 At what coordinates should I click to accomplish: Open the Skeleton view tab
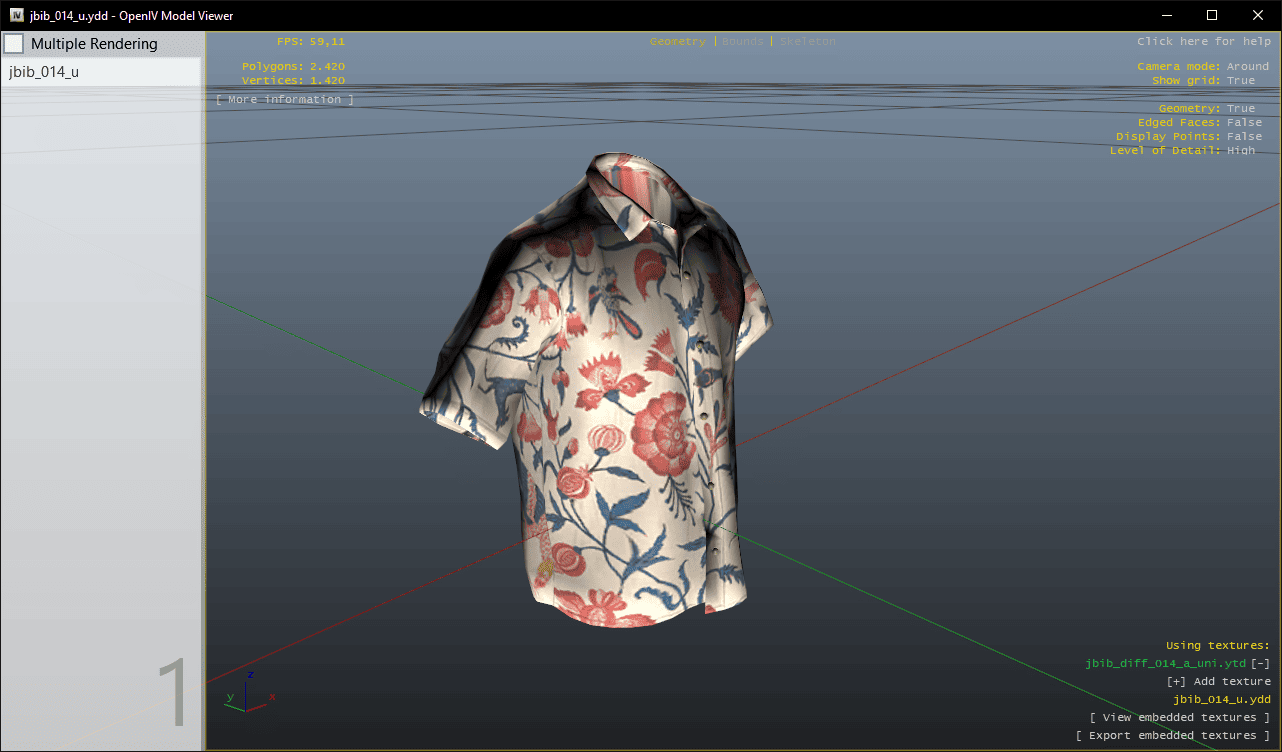click(x=807, y=41)
